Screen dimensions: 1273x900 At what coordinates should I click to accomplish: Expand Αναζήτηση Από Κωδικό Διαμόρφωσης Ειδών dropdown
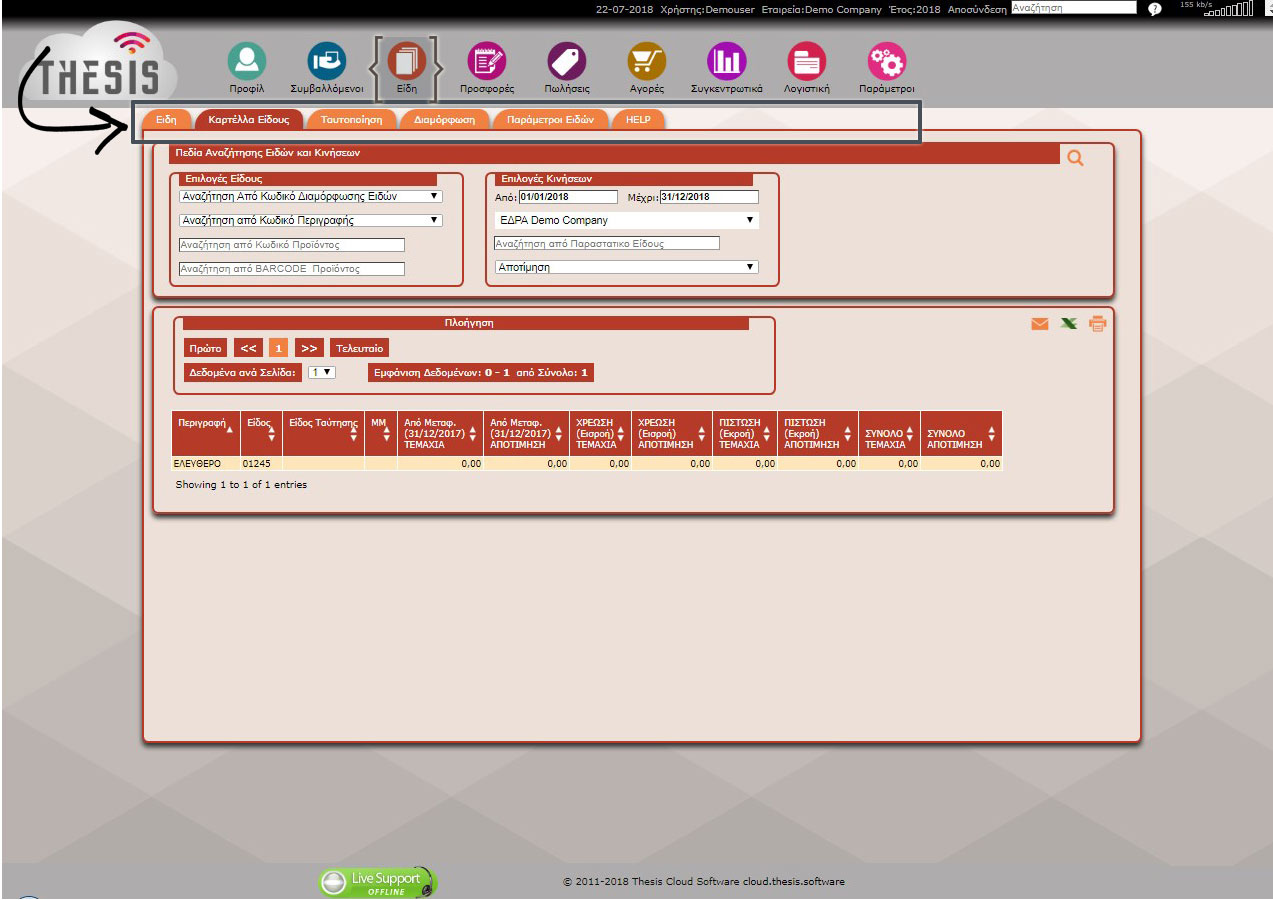(310, 196)
